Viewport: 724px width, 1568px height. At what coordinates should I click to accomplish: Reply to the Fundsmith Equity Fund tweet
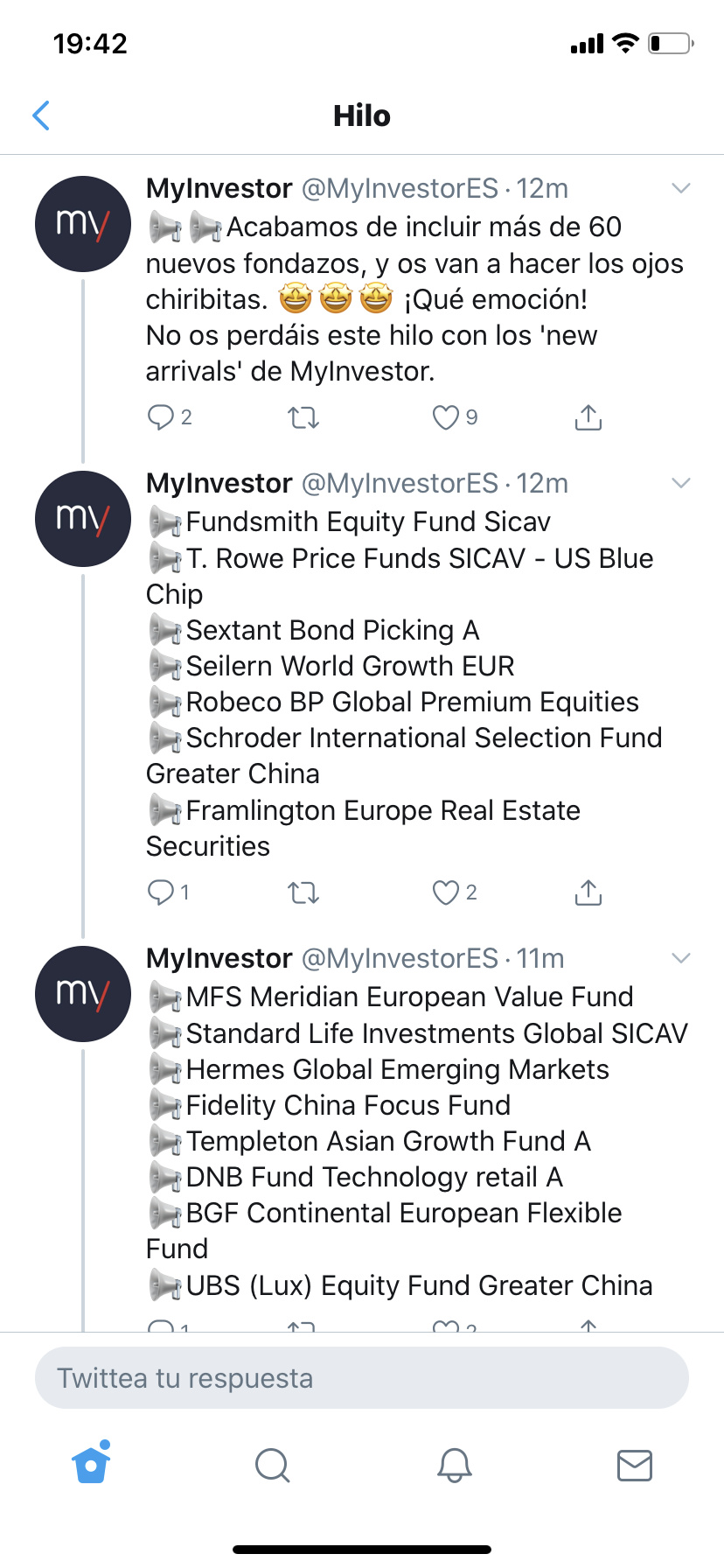coord(161,892)
